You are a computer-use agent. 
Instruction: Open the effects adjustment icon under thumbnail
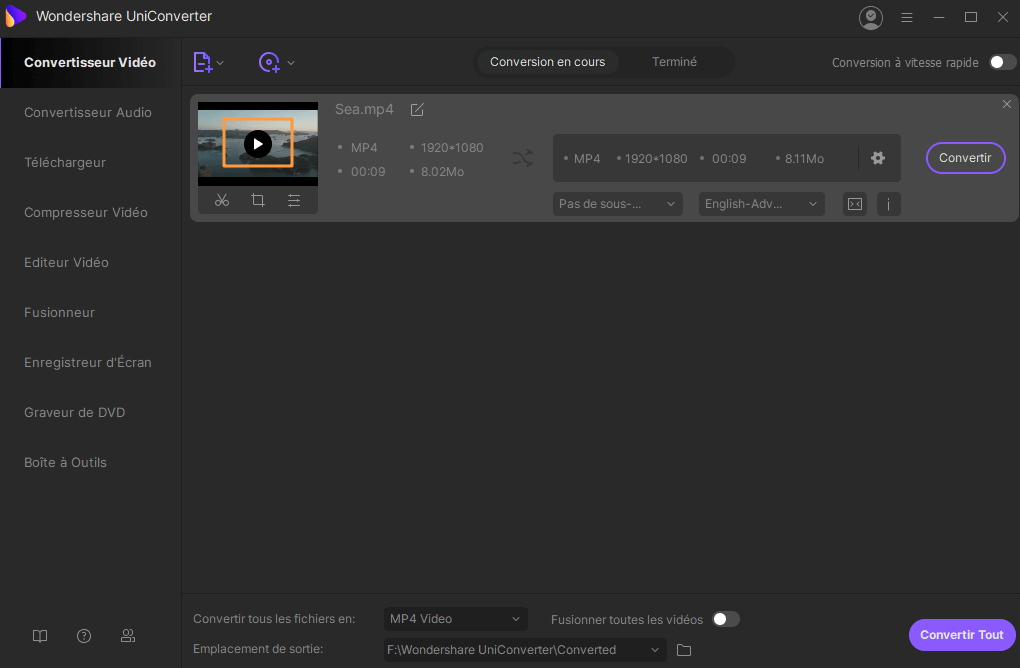[294, 200]
